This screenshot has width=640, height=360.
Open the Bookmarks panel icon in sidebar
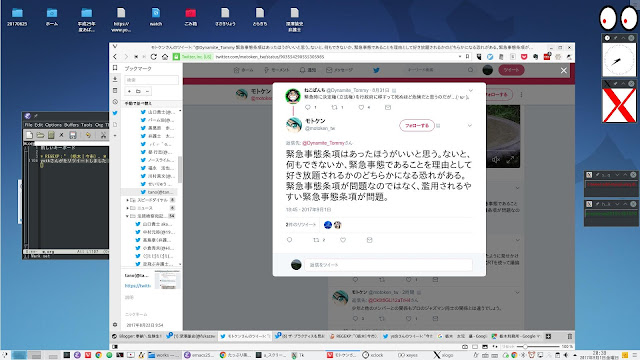point(115,68)
